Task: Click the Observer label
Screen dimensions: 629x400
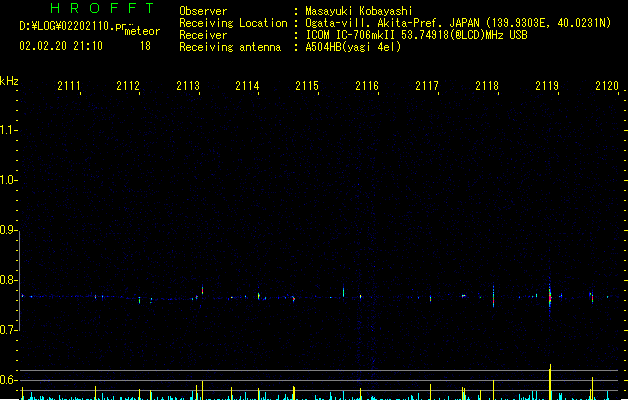Action: pos(203,11)
